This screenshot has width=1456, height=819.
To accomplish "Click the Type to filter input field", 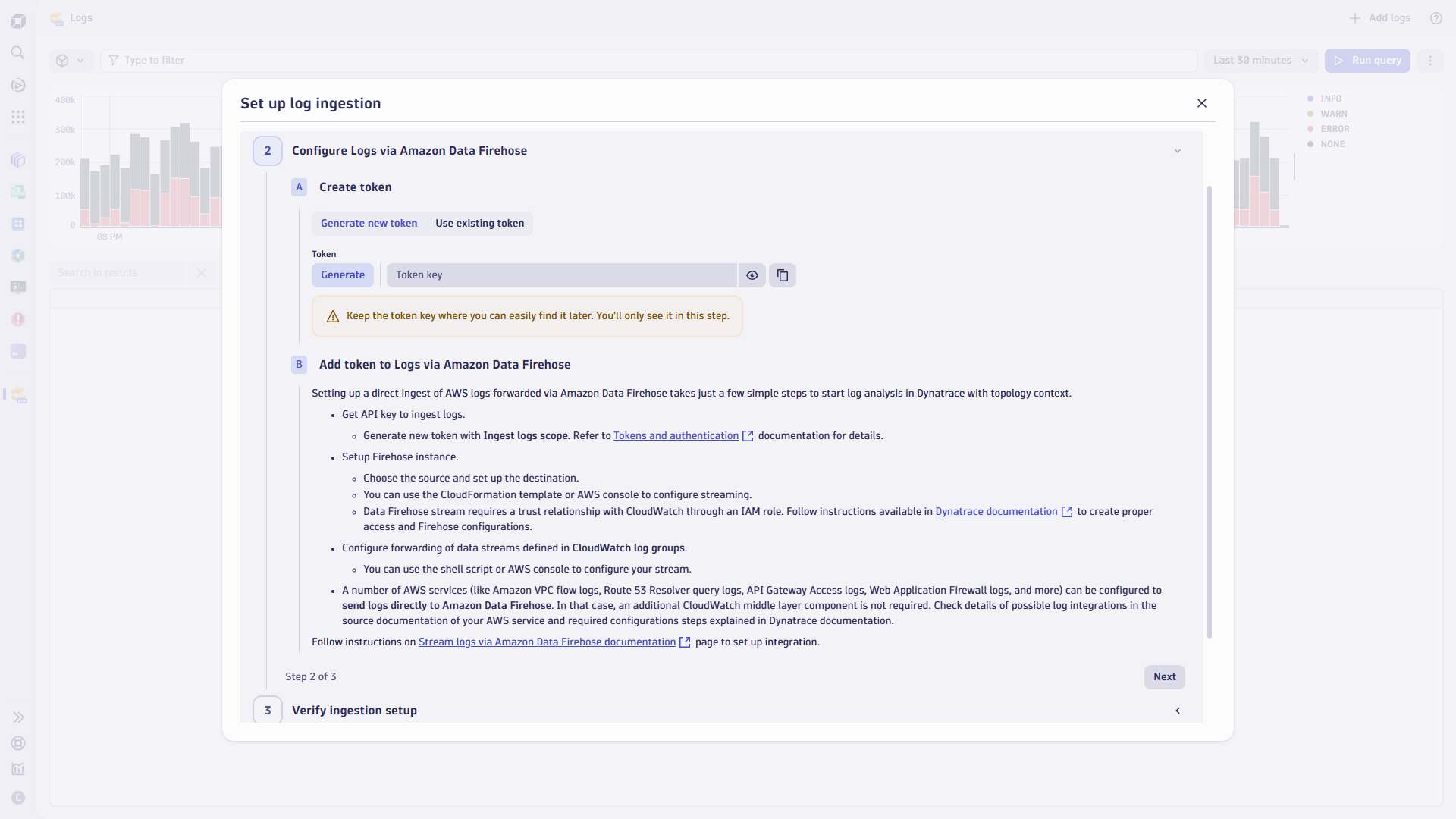I will (x=303, y=60).
